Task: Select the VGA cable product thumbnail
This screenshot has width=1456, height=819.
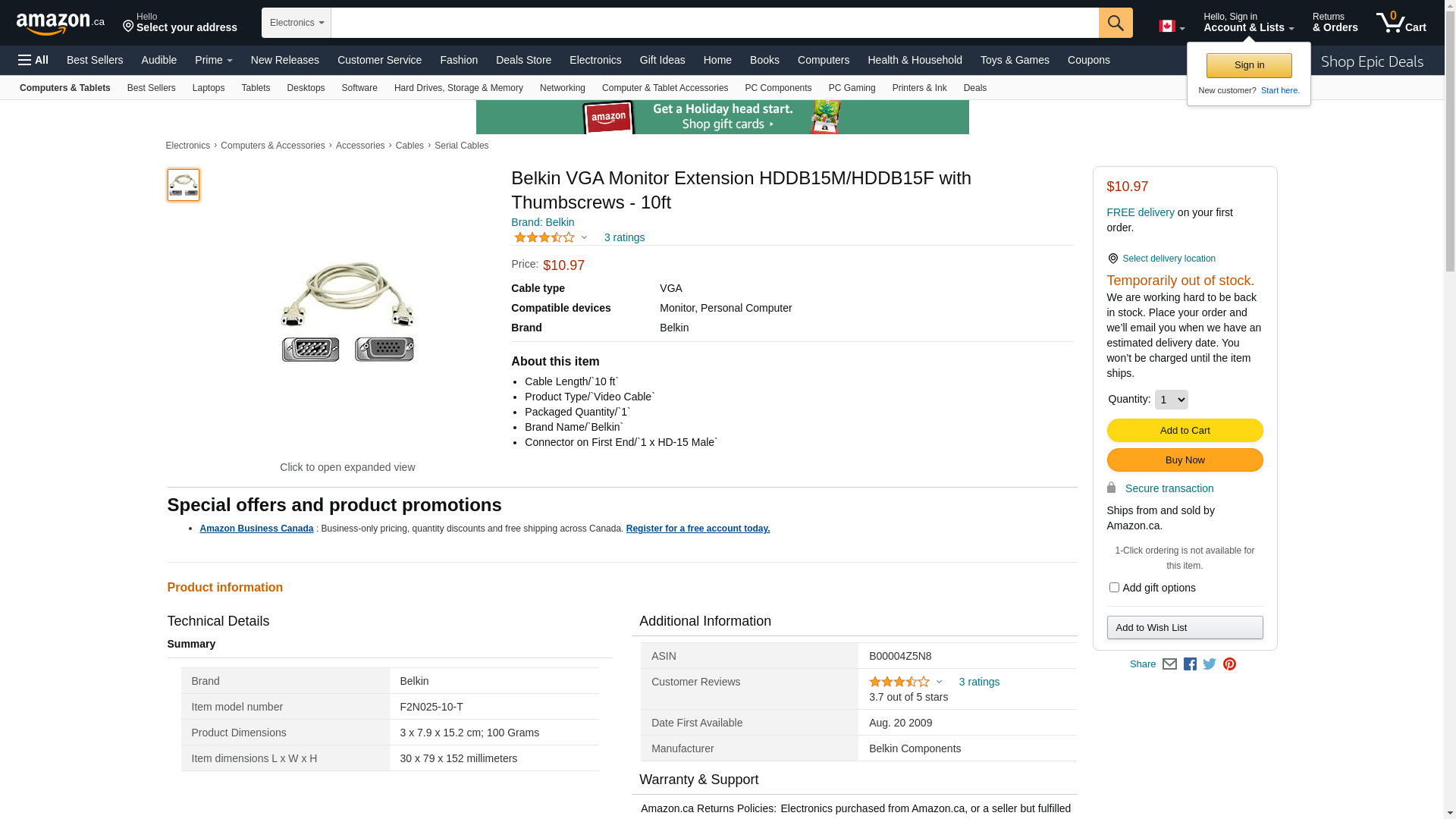Action: (x=184, y=185)
